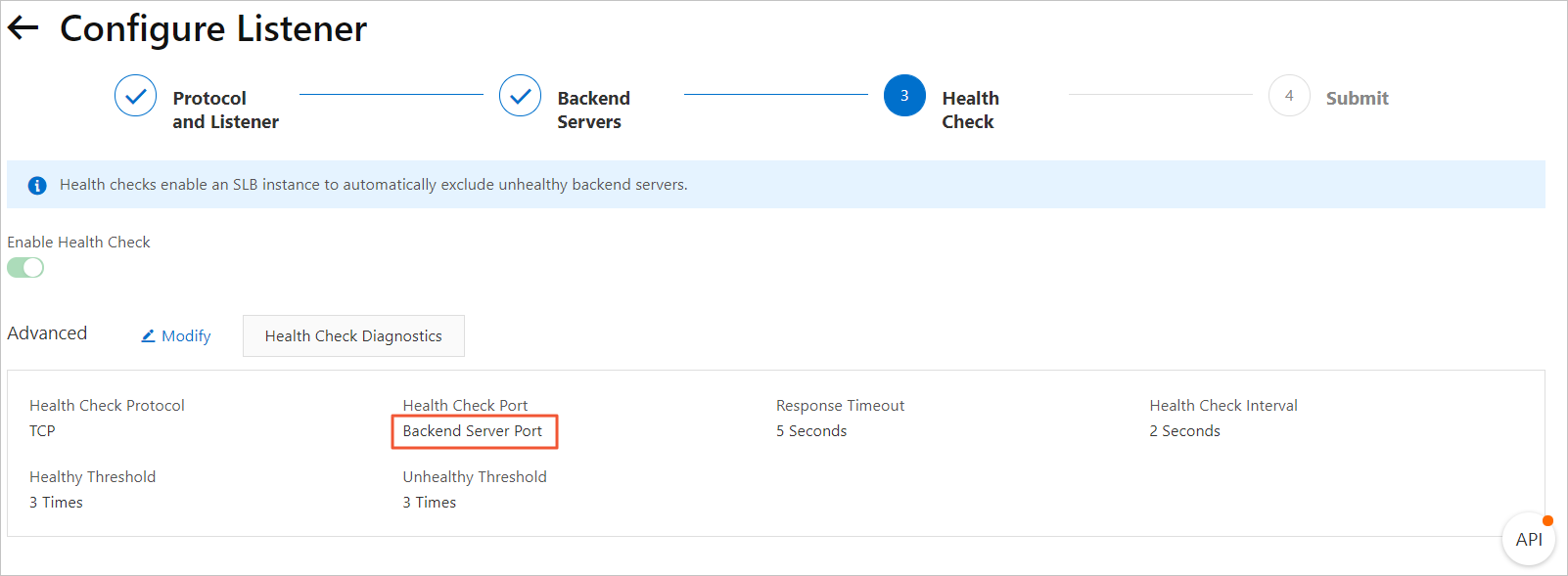
Task: Click the Backend Servers checkmark circle
Action: pos(520,96)
